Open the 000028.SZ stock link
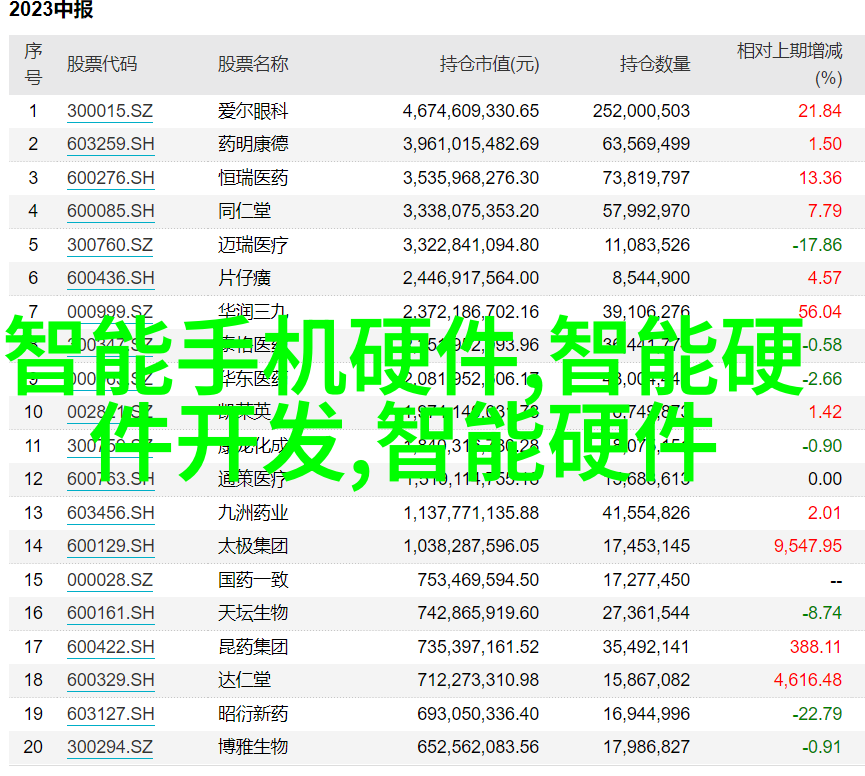Viewport: 865px width, 776px height. coord(110,580)
